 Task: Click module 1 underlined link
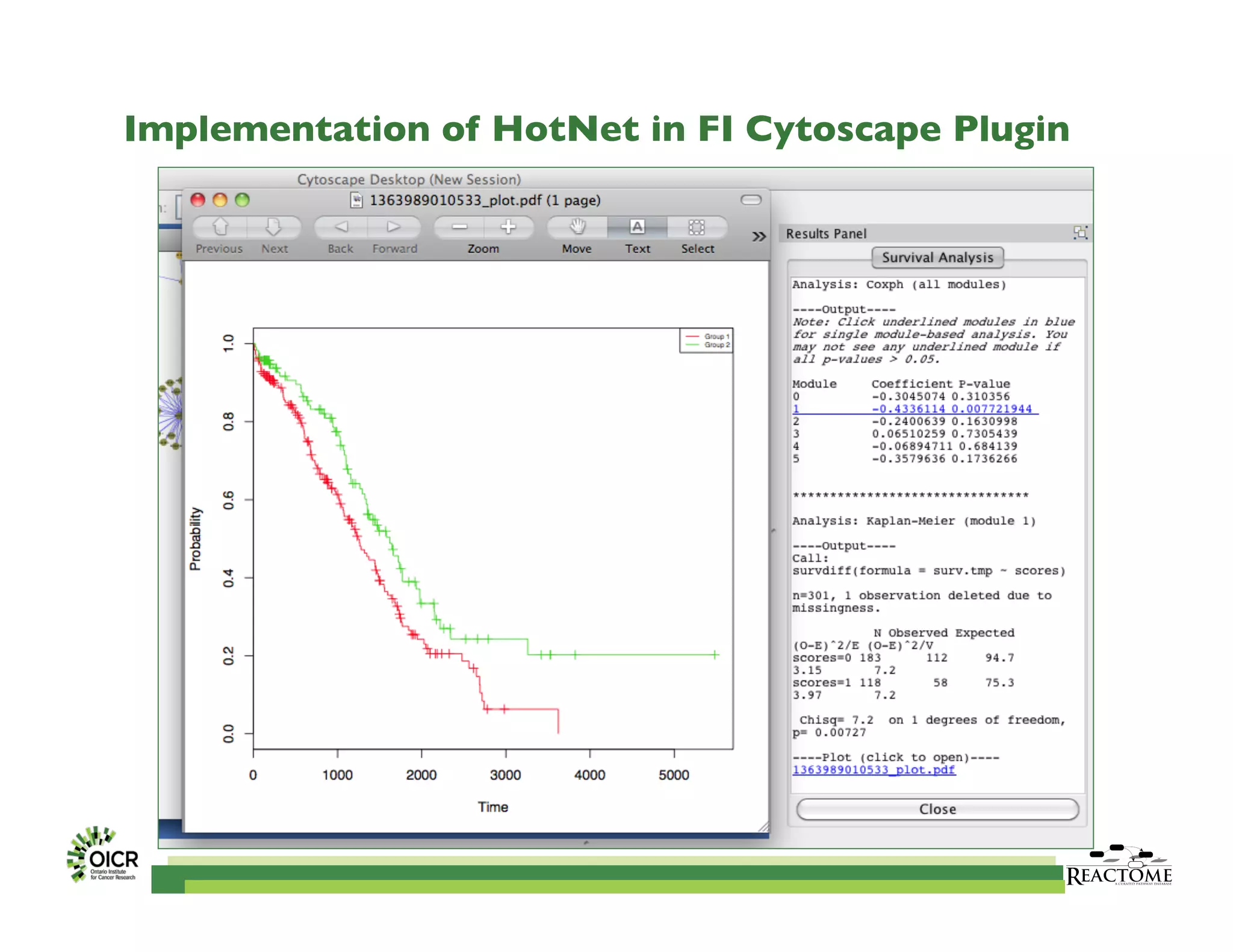point(915,409)
